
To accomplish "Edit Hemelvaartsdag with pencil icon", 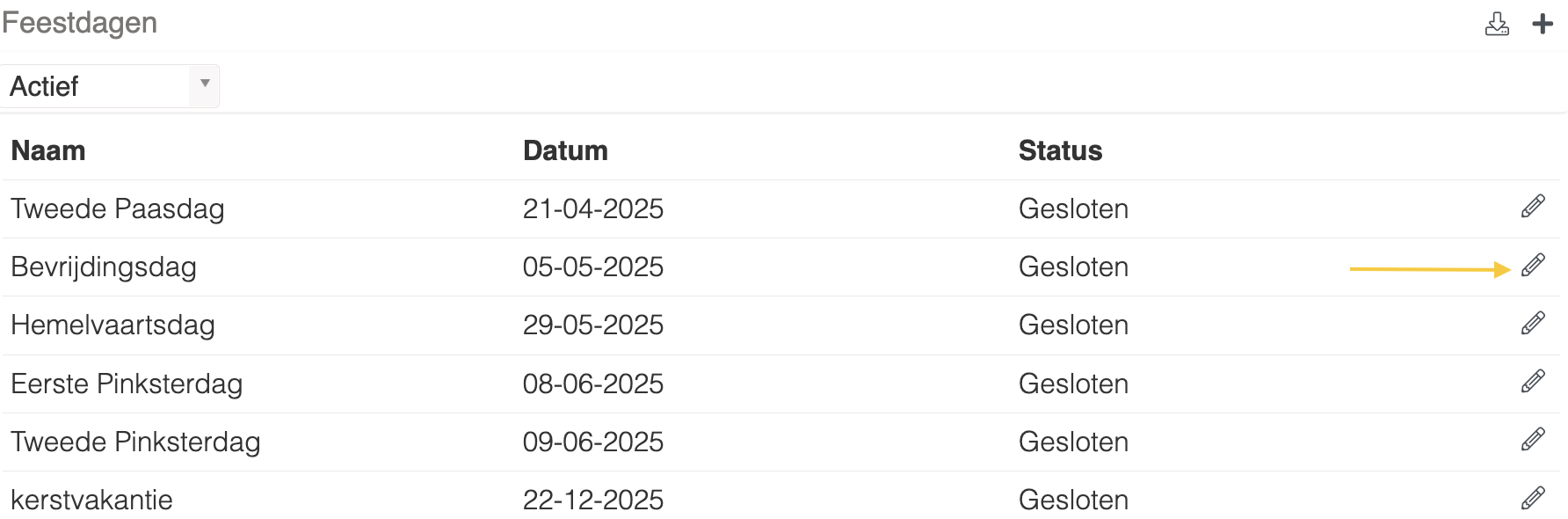I will 1533,323.
